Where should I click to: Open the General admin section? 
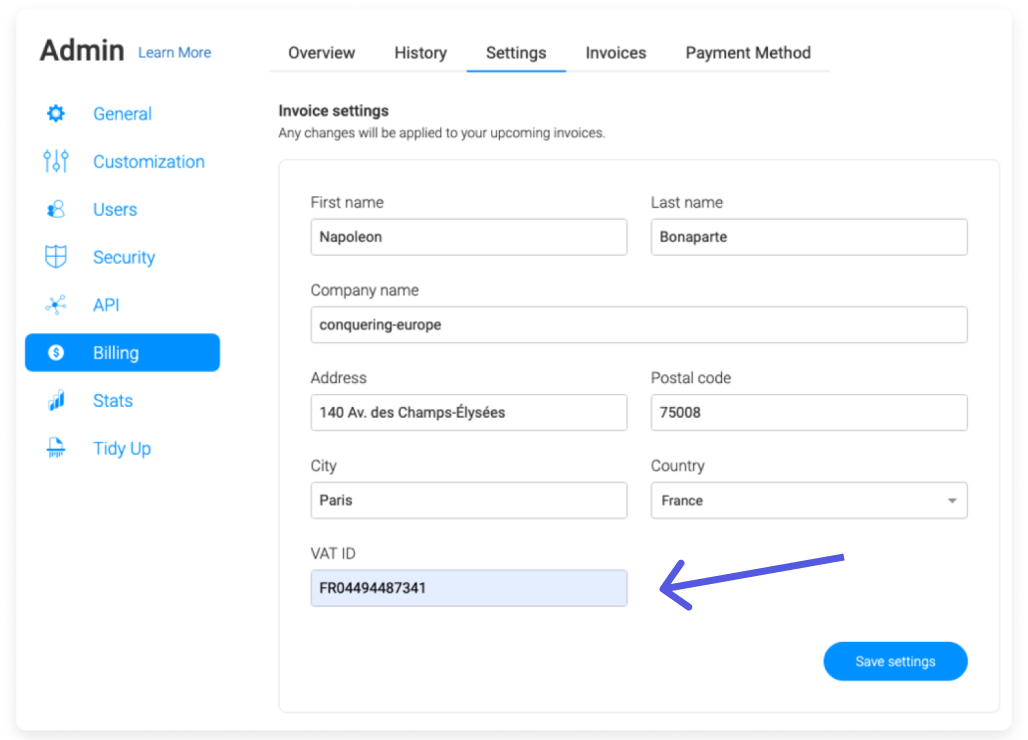pyautogui.click(x=123, y=113)
